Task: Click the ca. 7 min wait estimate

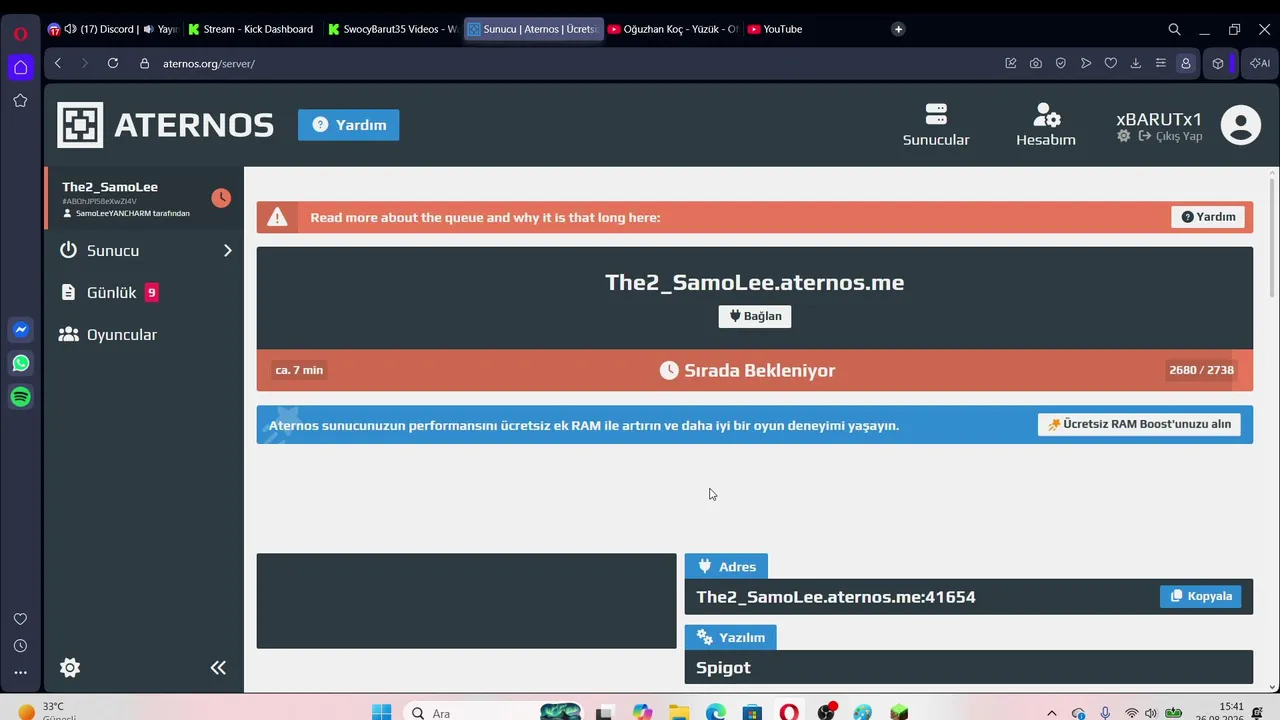Action: click(x=299, y=370)
